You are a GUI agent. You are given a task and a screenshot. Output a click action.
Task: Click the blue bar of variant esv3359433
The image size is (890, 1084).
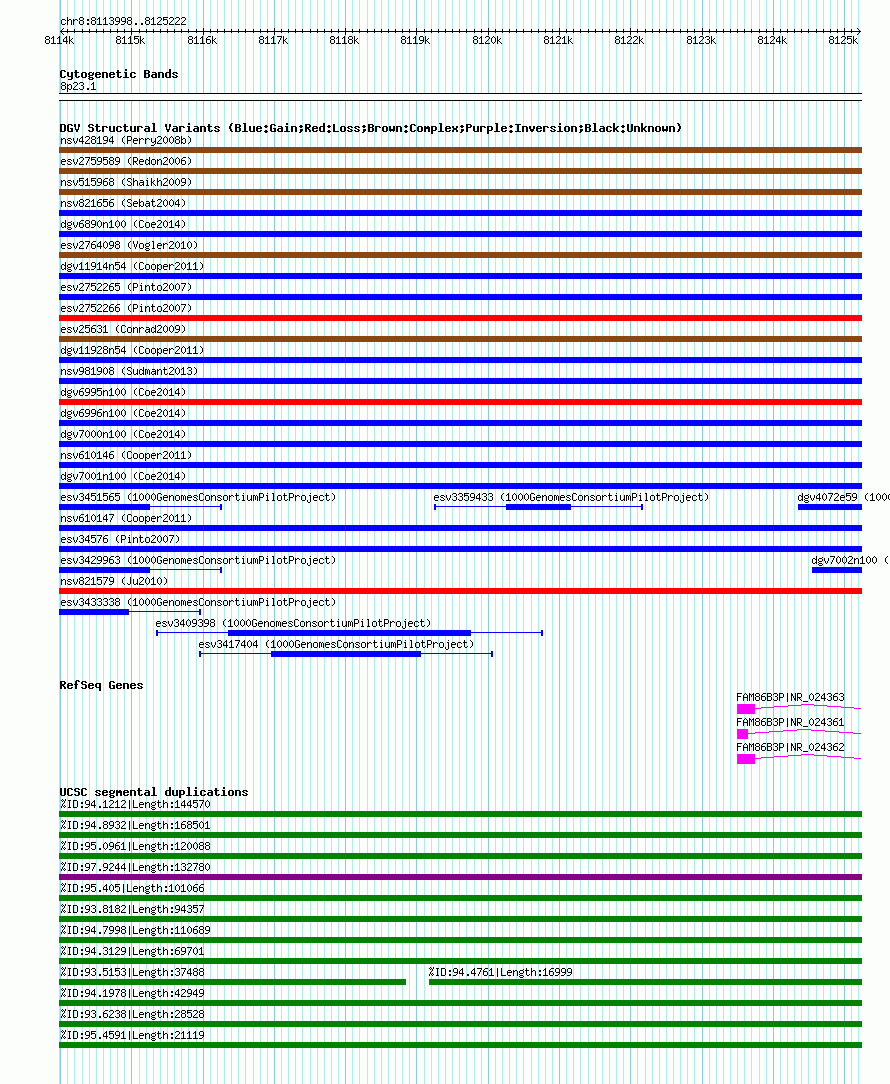coord(538,507)
